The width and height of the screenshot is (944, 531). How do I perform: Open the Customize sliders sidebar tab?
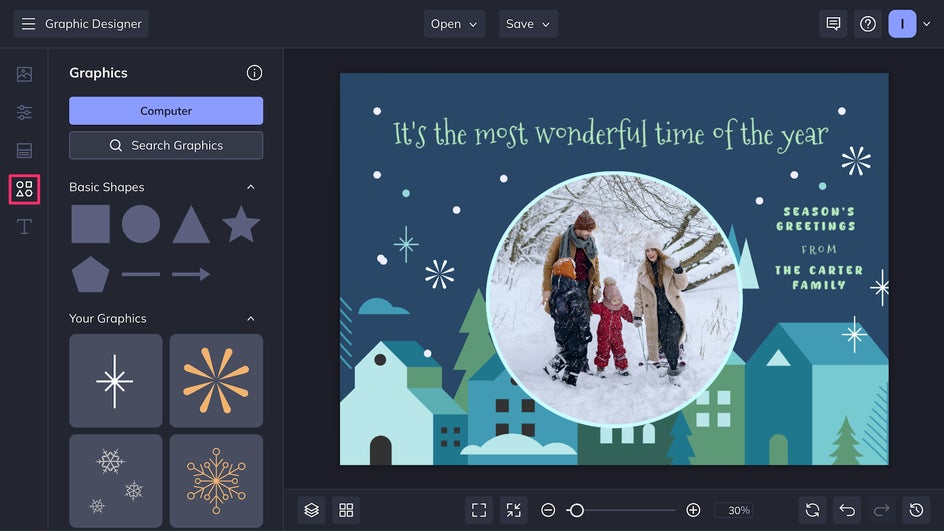tap(24, 112)
